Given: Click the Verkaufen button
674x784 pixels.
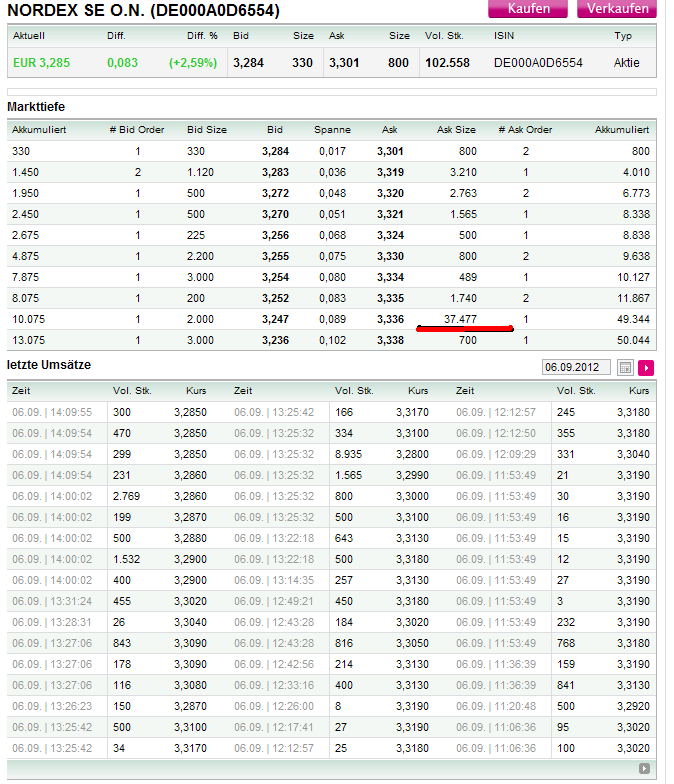Looking at the screenshot, I should [x=616, y=9].
